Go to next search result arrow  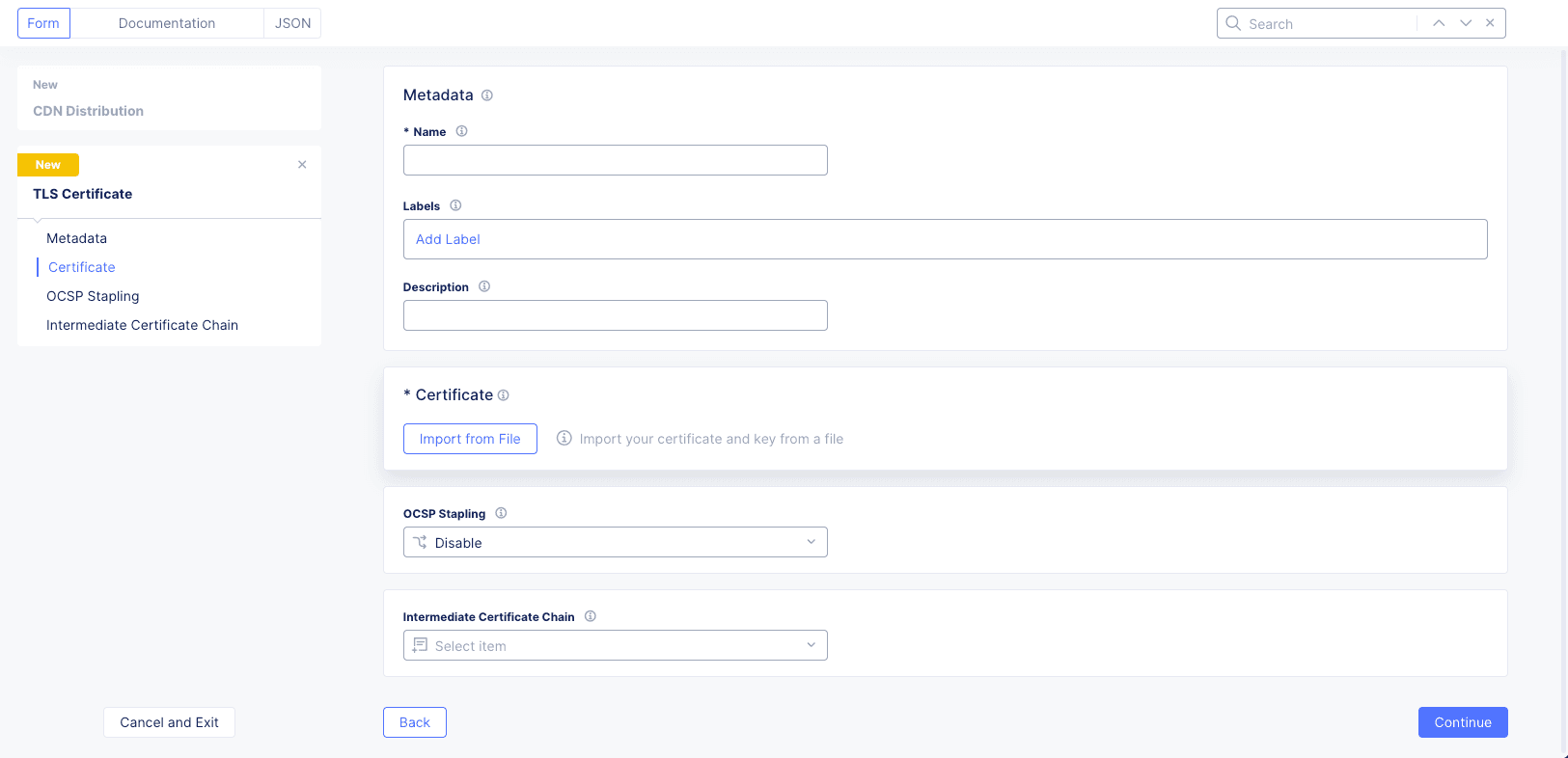[x=1466, y=23]
